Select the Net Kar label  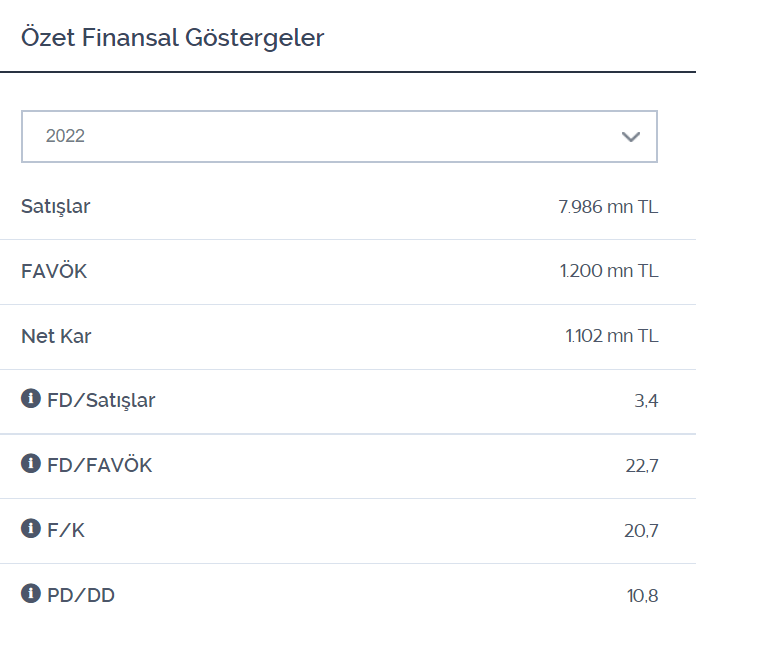pos(56,336)
